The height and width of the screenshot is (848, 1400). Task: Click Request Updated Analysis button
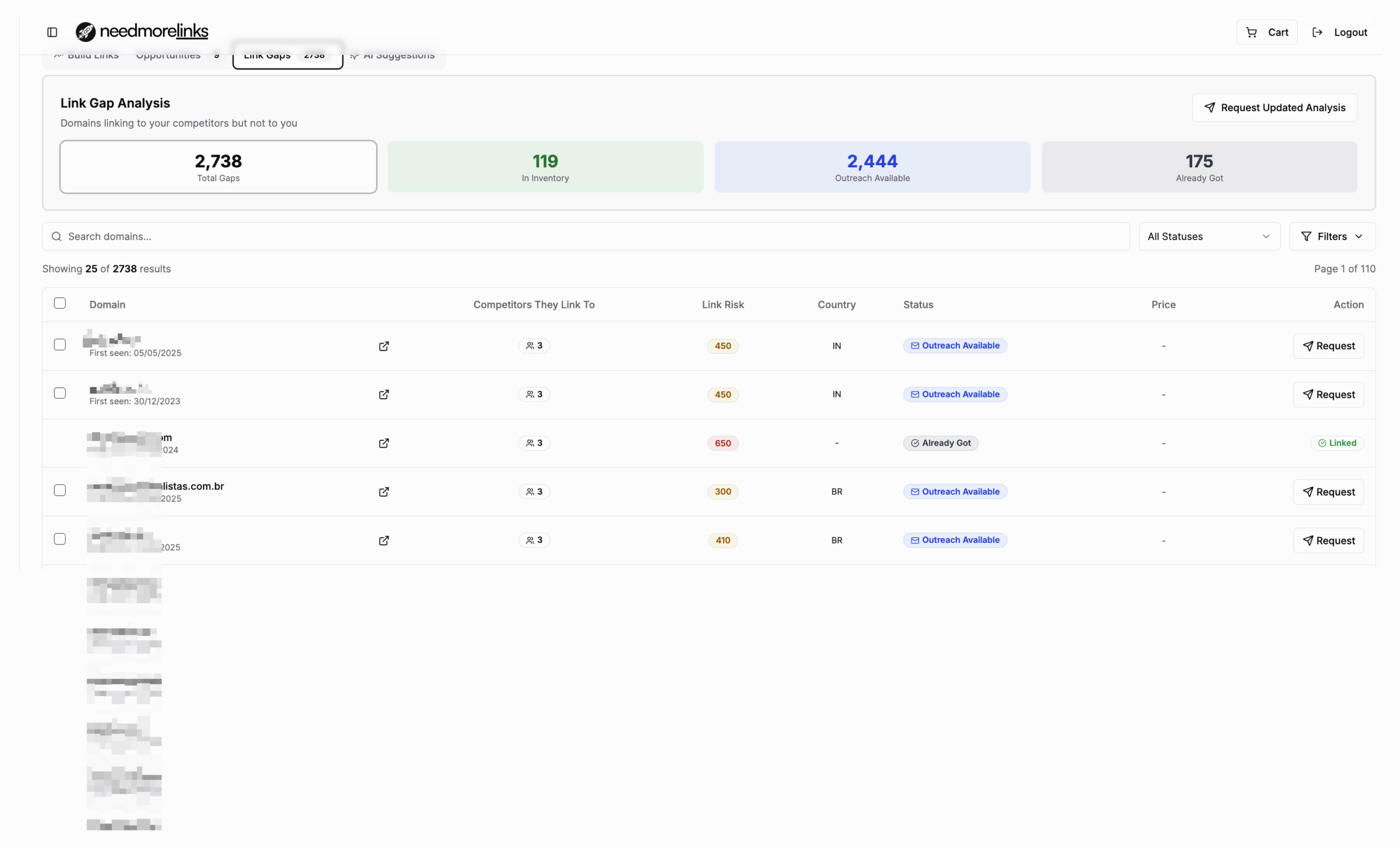(x=1274, y=107)
